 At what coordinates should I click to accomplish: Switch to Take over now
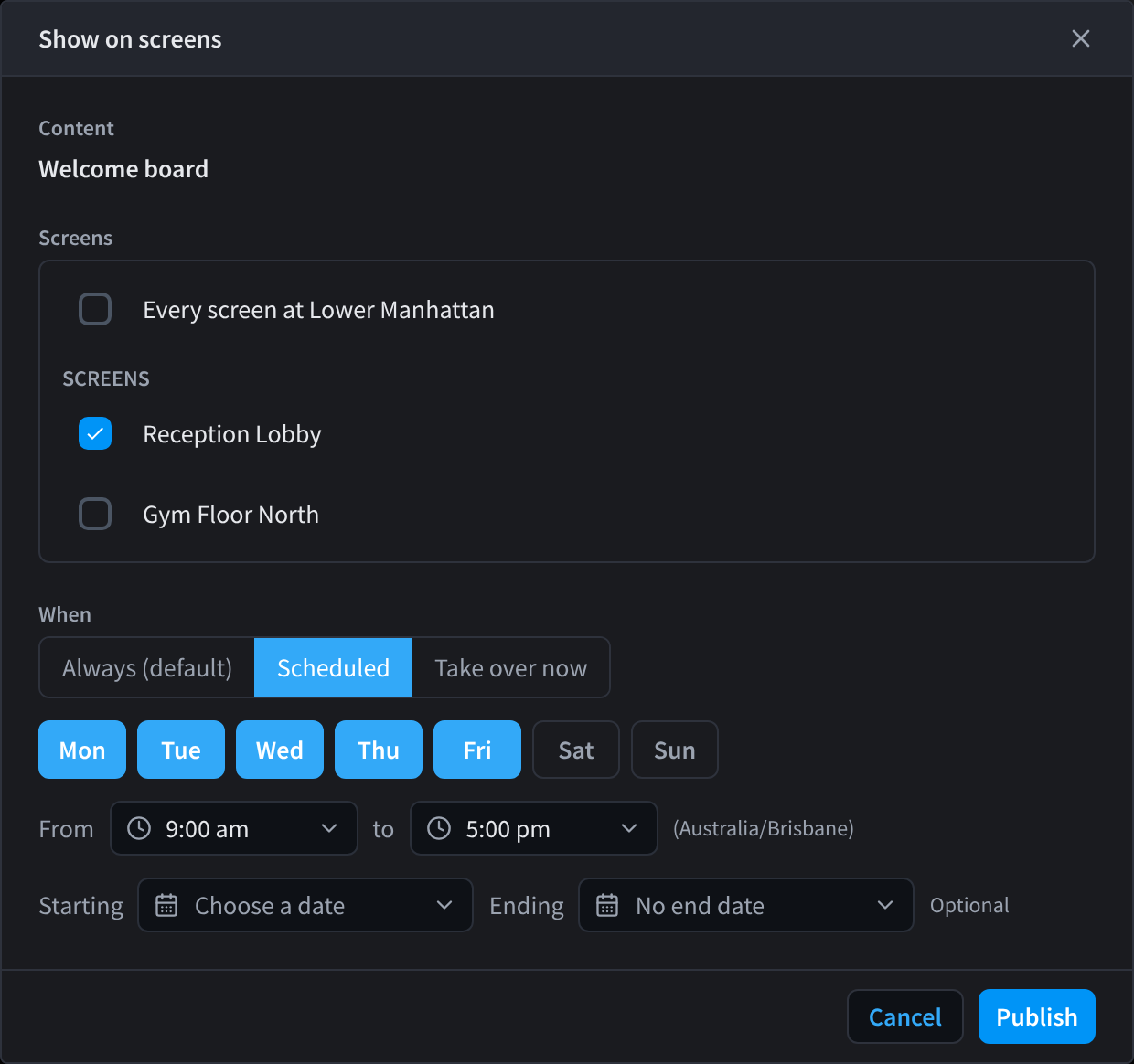[510, 667]
